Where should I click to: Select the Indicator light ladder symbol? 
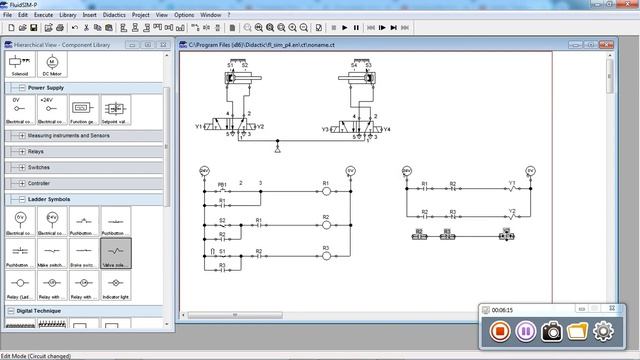point(116,286)
